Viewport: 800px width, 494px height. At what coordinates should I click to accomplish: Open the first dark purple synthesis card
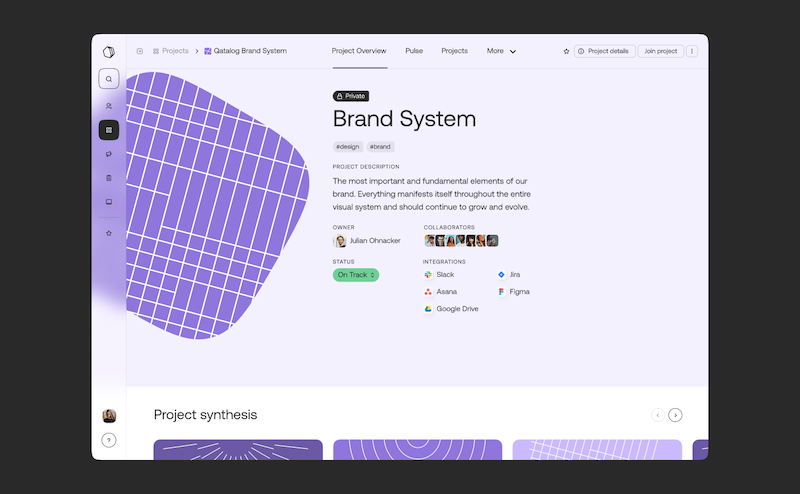238,450
